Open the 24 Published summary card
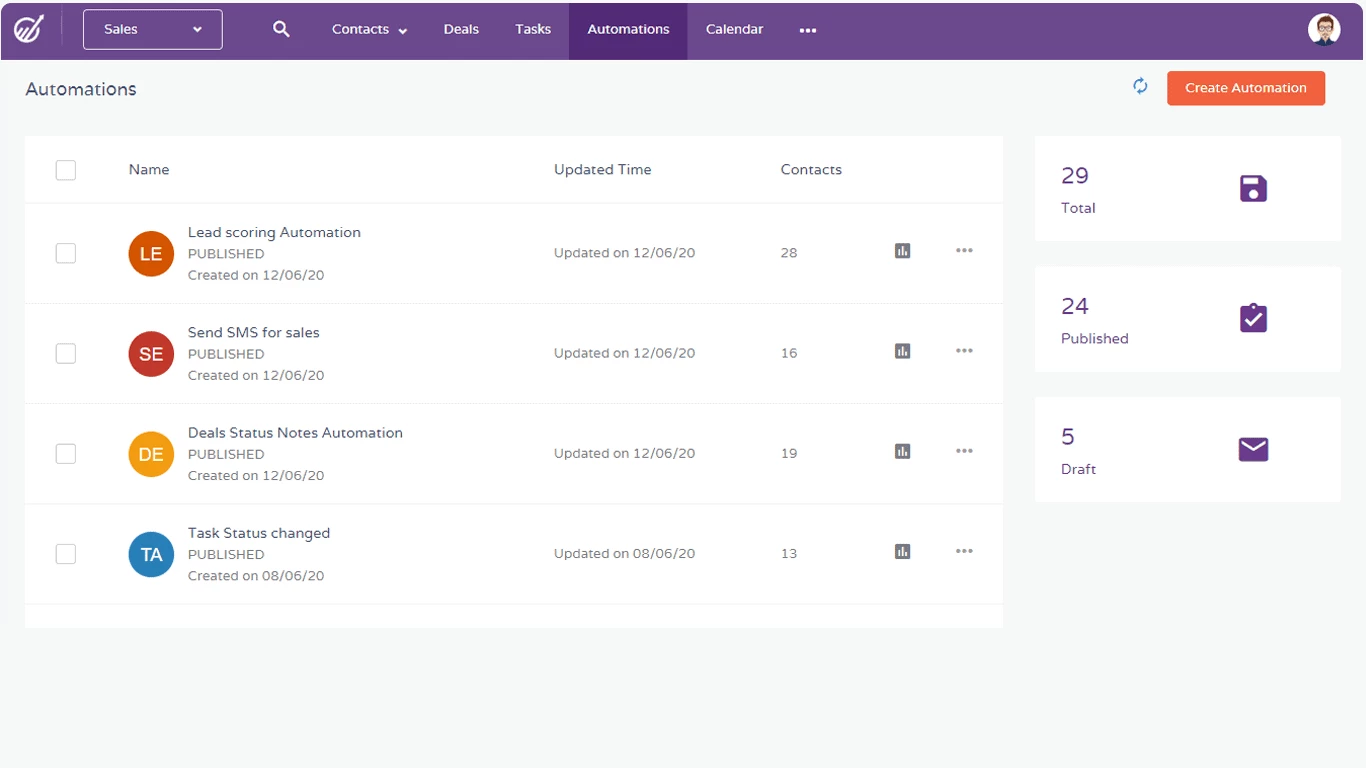This screenshot has width=1366, height=768. click(1188, 319)
